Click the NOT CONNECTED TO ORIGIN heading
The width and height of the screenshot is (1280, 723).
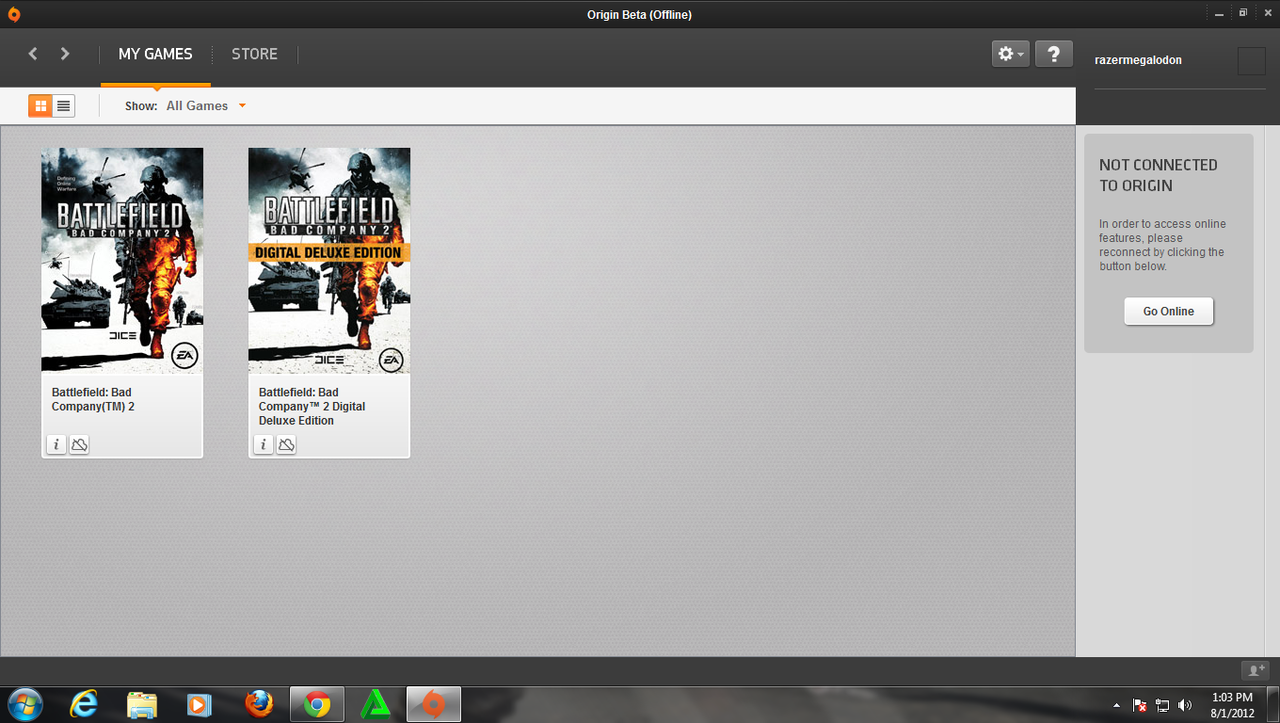click(1158, 175)
